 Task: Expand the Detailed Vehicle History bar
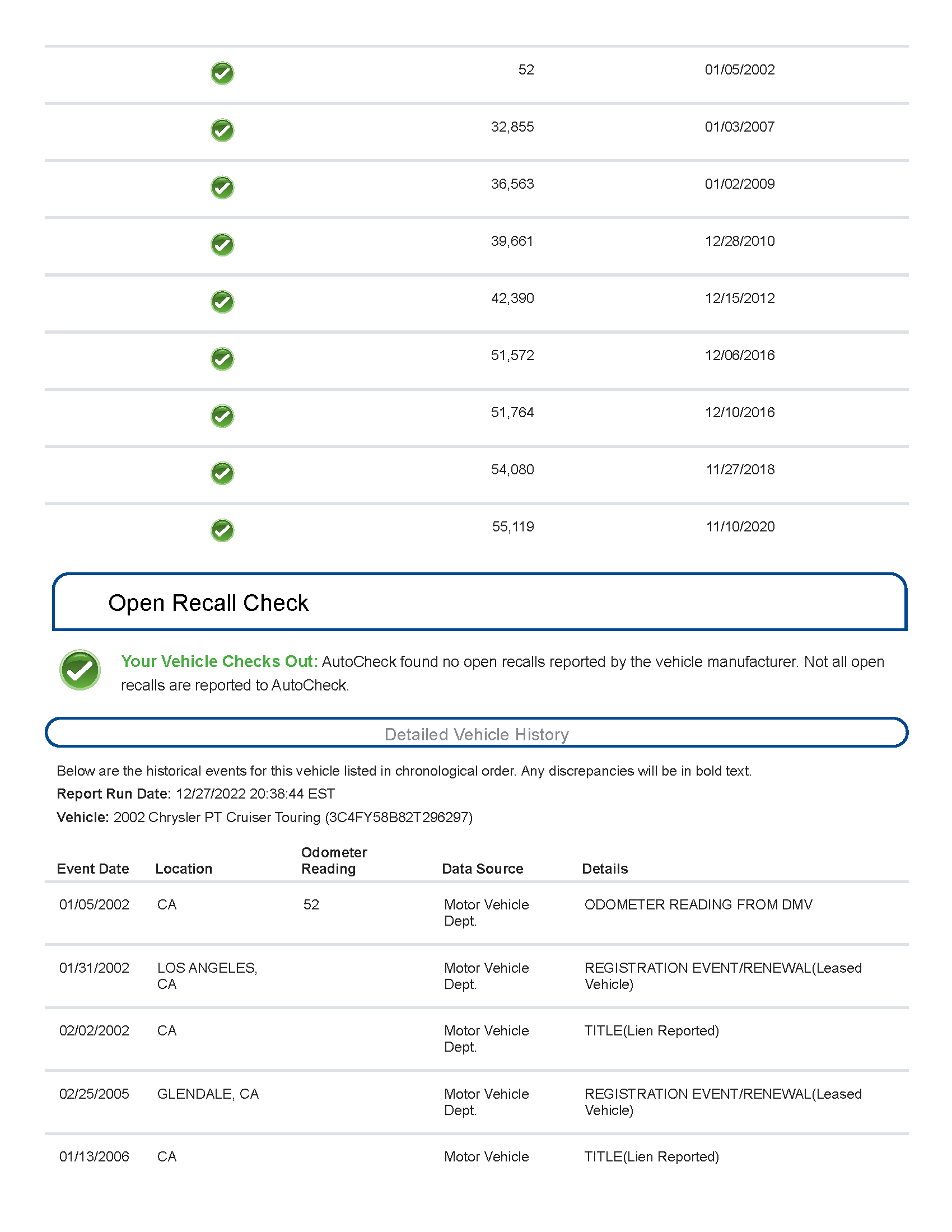tap(477, 733)
